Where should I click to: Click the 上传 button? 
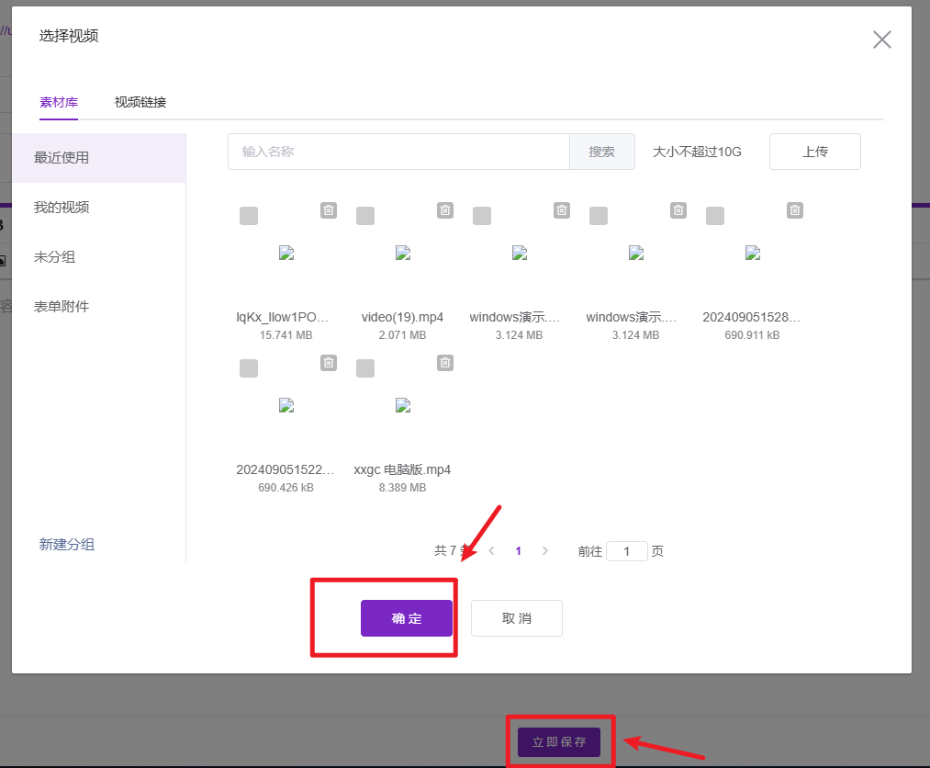[815, 152]
